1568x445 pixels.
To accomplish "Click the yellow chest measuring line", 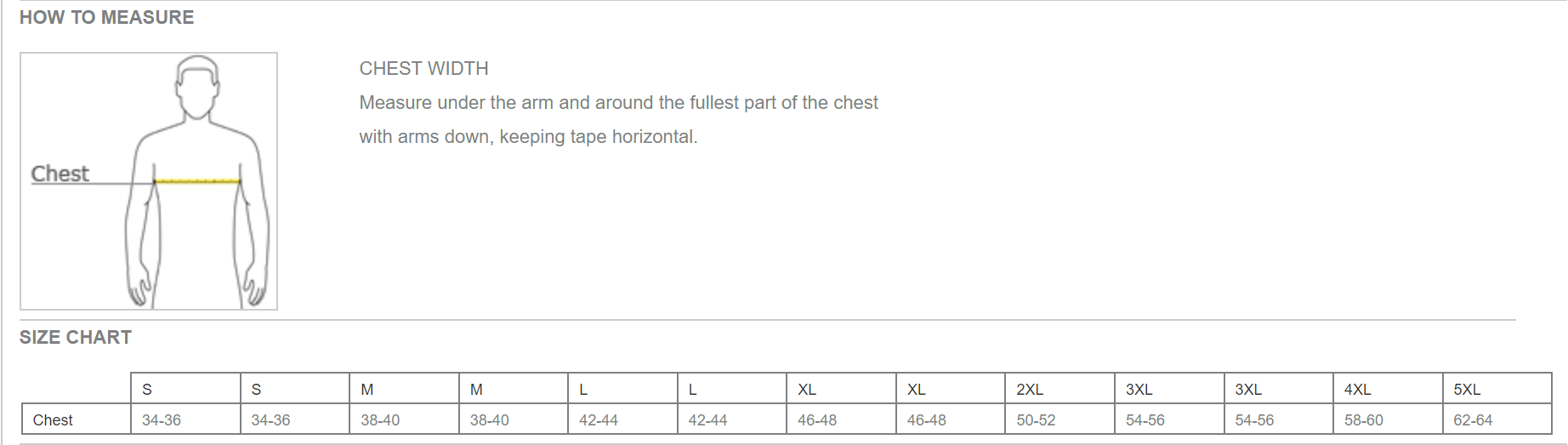I will [x=197, y=181].
